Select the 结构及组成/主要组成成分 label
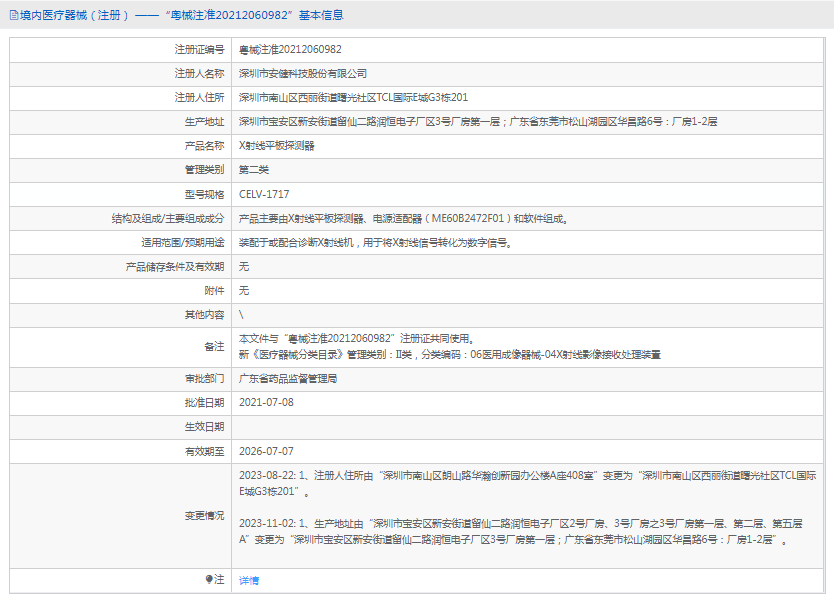This screenshot has width=834, height=603. coord(168,219)
